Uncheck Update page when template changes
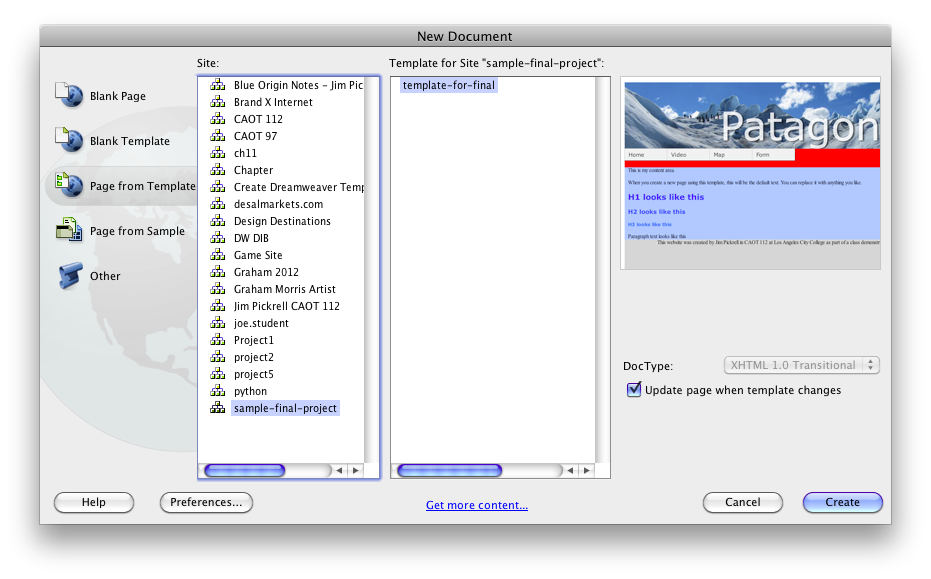Image resolution: width=931 pixels, height=579 pixels. point(634,390)
